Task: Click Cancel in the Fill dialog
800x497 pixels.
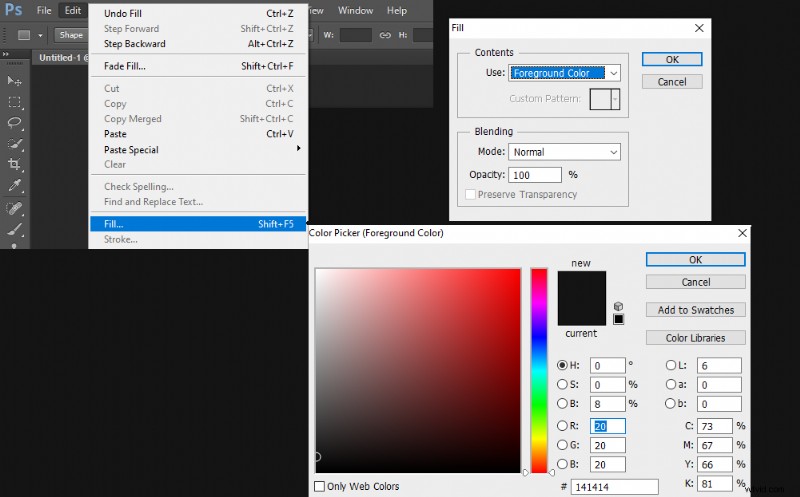Action: point(672,82)
